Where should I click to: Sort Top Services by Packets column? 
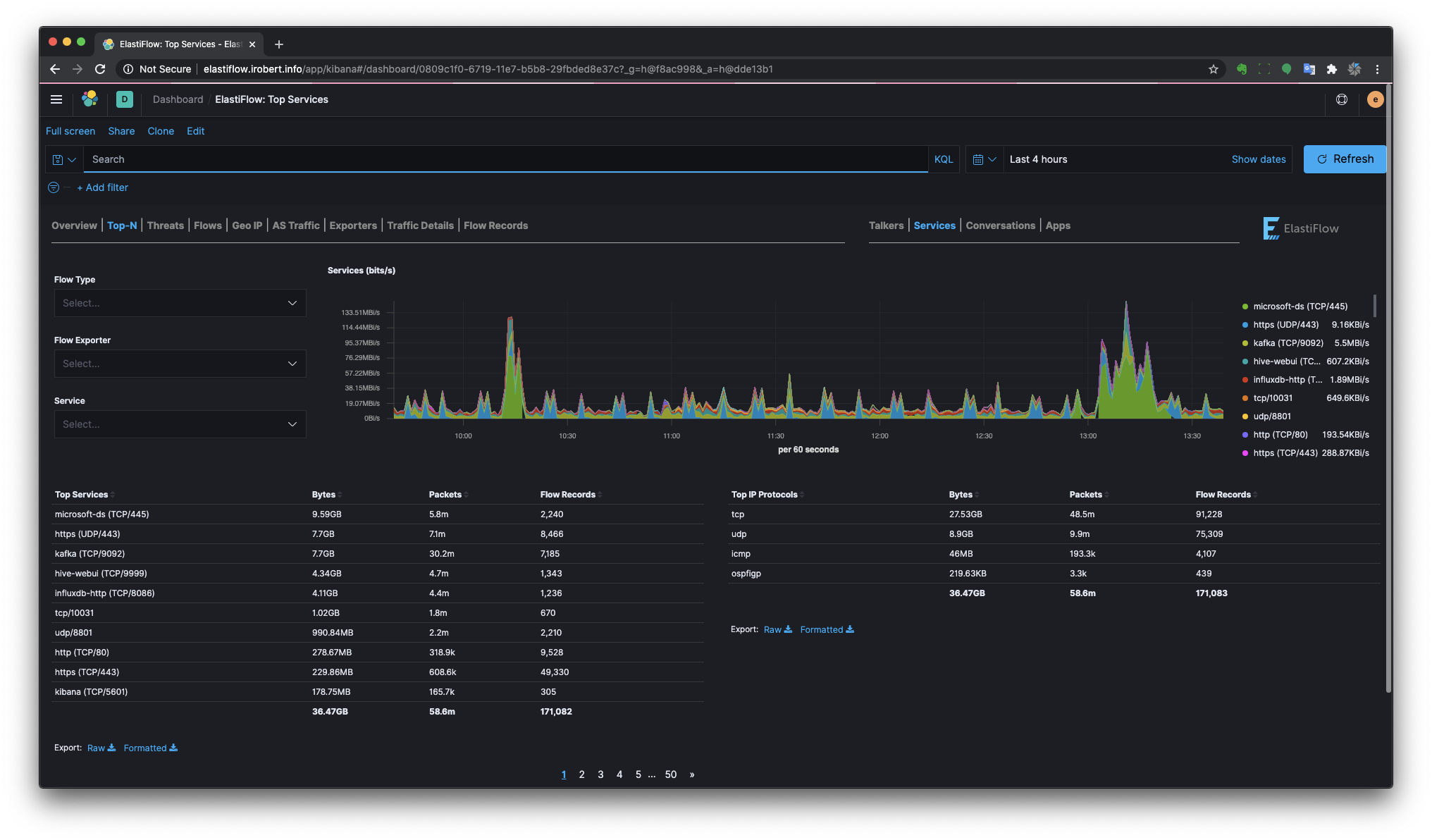[x=448, y=495]
